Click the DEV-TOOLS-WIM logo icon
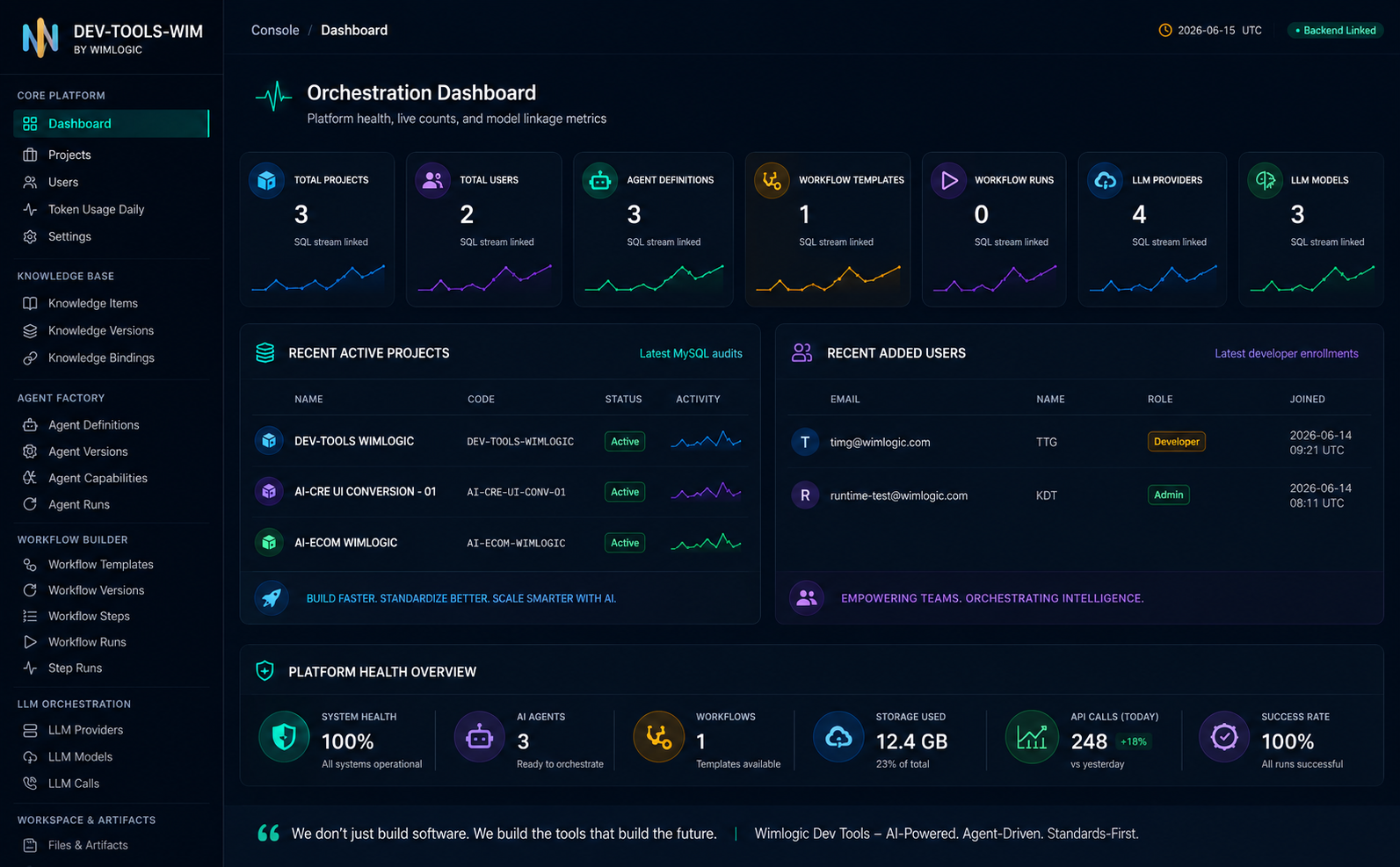The width and height of the screenshot is (1400, 867). pos(40,38)
